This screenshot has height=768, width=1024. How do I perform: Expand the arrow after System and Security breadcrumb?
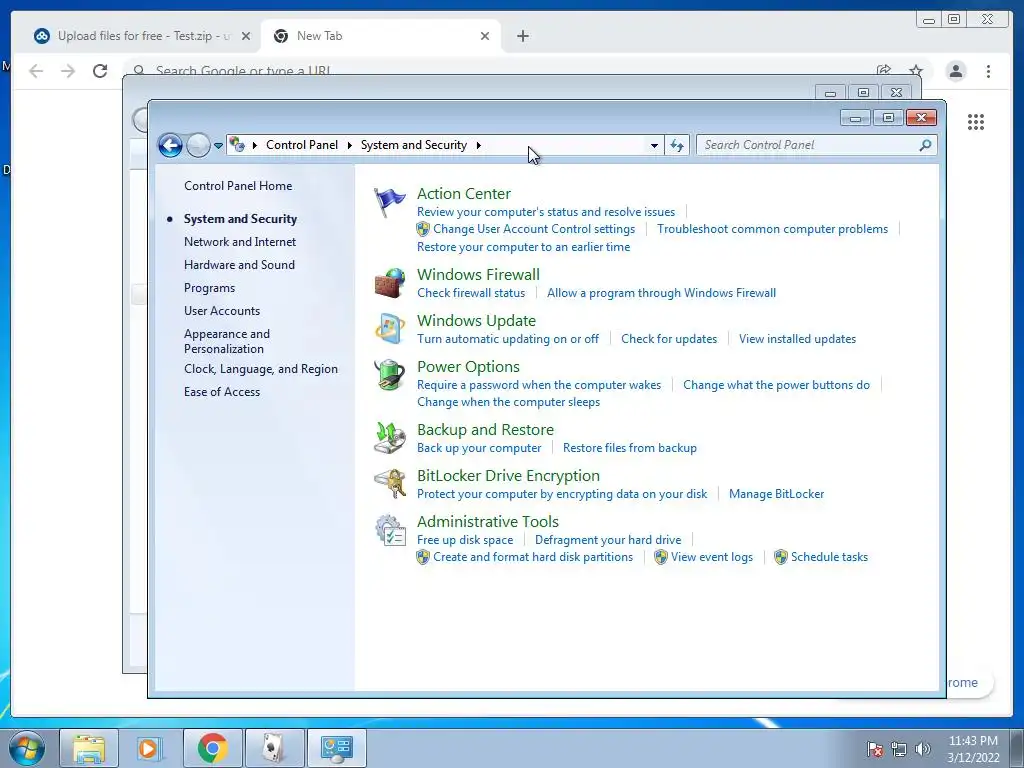coord(479,145)
